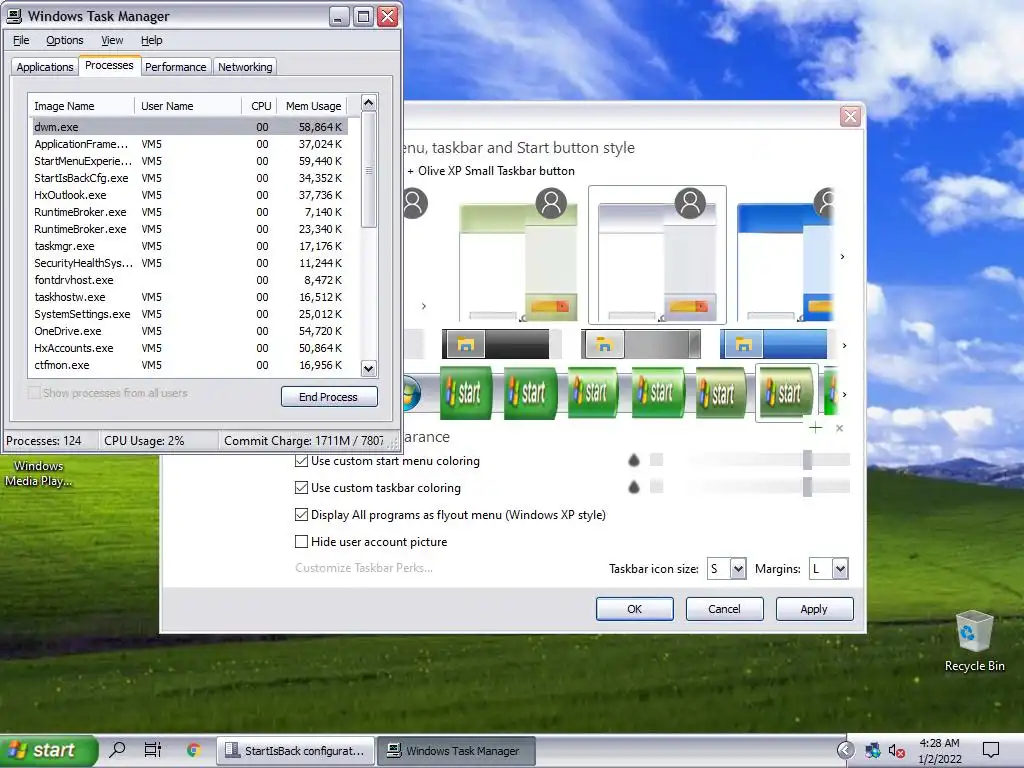Image resolution: width=1024 pixels, height=768 pixels.
Task: Click the muted volume tray icon
Action: coord(897,751)
